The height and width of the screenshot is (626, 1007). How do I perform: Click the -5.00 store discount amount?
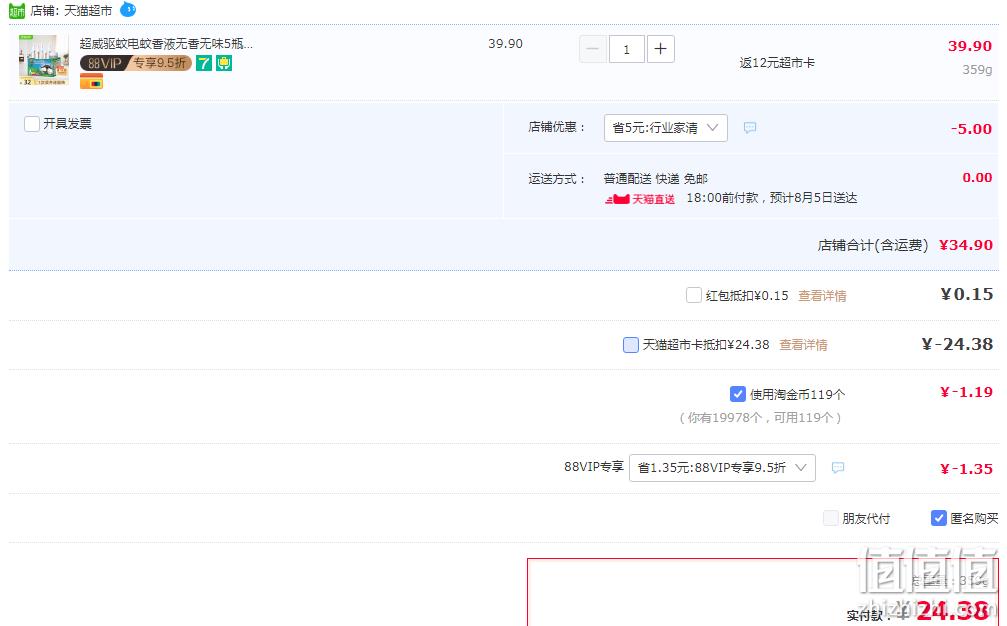971,128
